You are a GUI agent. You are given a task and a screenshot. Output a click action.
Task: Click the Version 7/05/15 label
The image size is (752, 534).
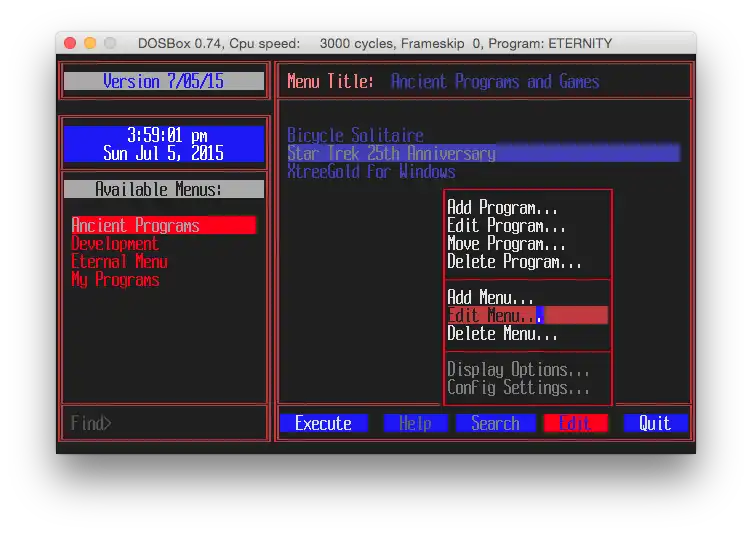click(164, 81)
